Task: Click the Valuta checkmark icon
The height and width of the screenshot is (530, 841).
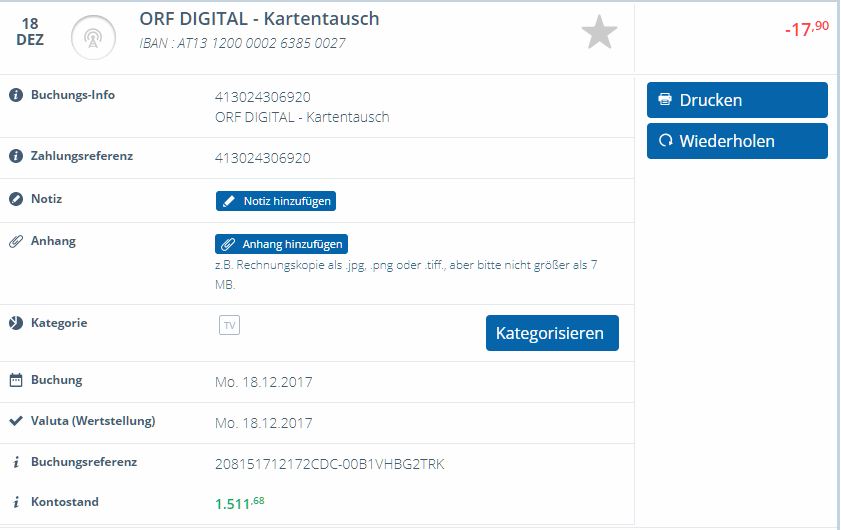Action: tap(16, 421)
